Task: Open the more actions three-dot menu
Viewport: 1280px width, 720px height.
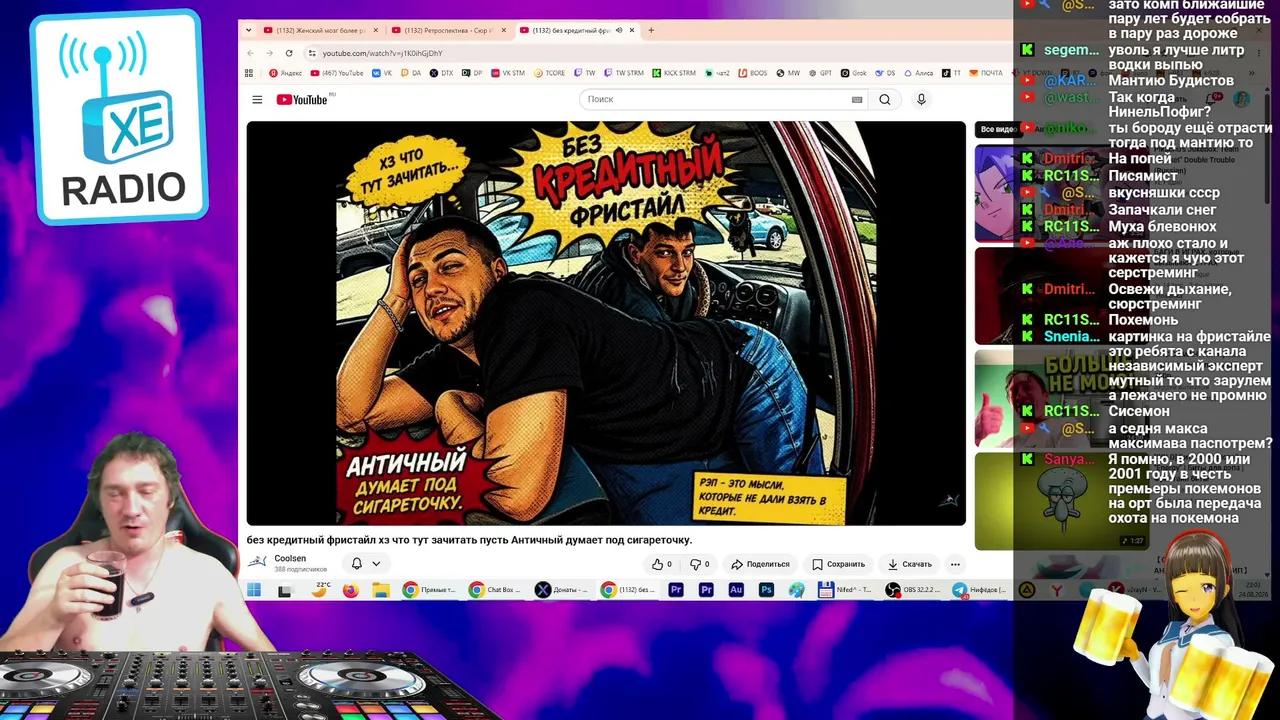Action: point(955,564)
